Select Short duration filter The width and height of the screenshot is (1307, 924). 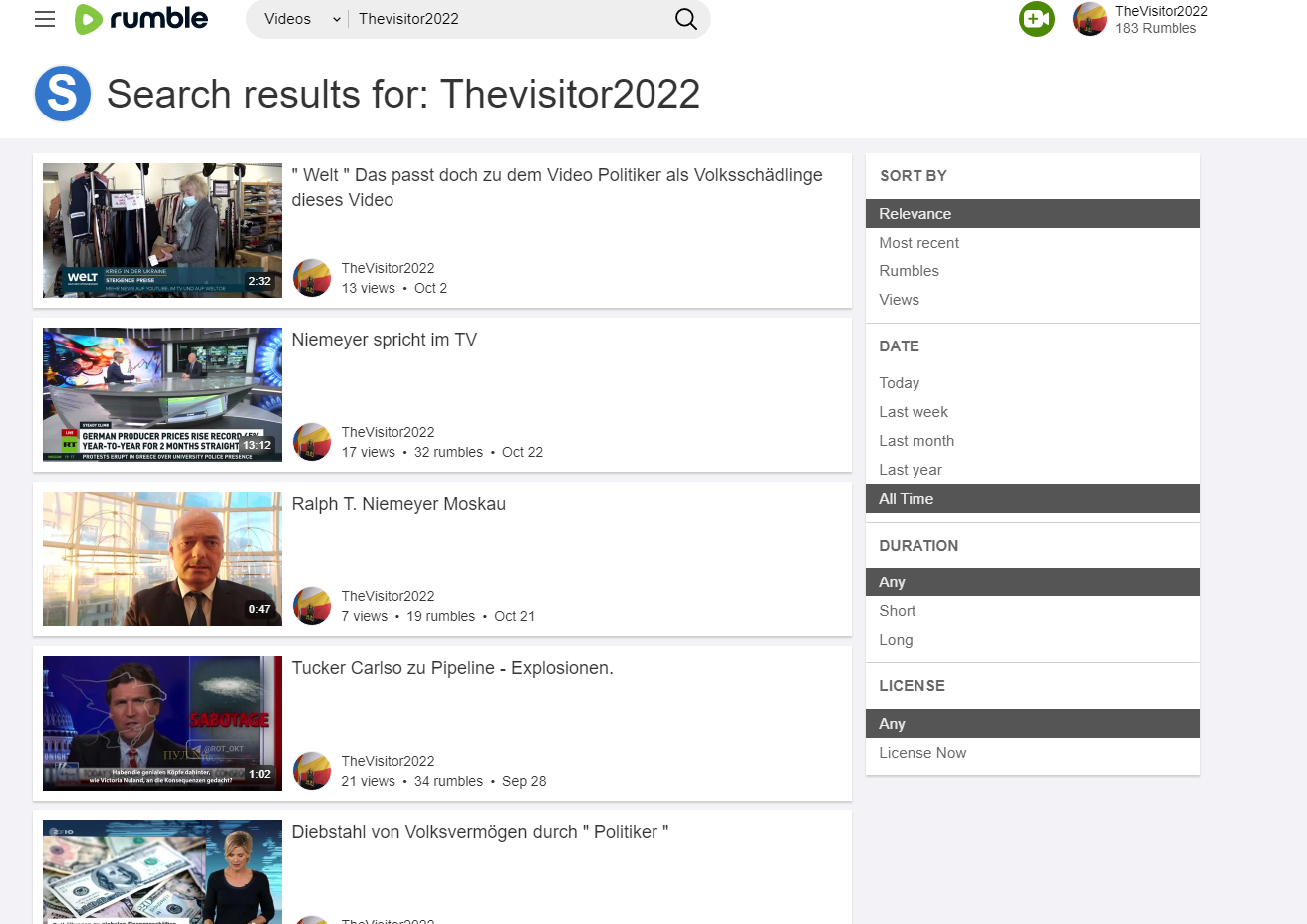point(897,611)
